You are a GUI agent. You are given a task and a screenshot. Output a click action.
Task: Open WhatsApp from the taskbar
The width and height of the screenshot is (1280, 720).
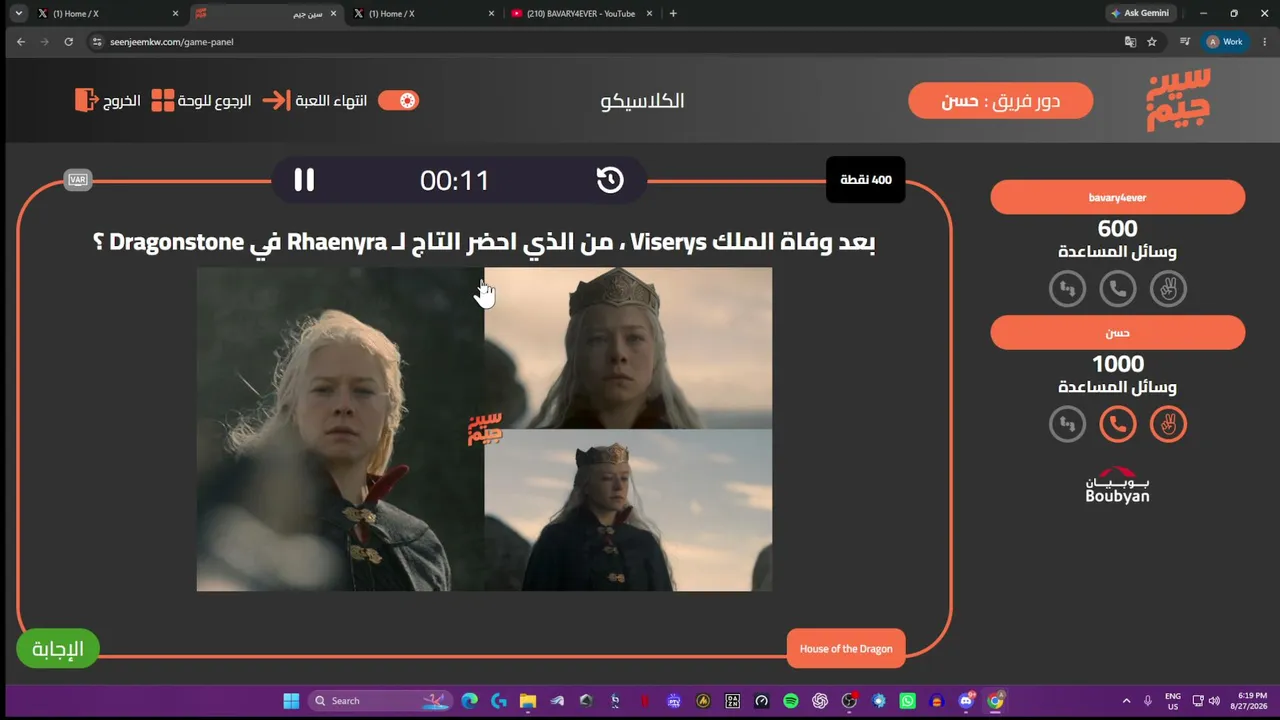[x=908, y=701]
